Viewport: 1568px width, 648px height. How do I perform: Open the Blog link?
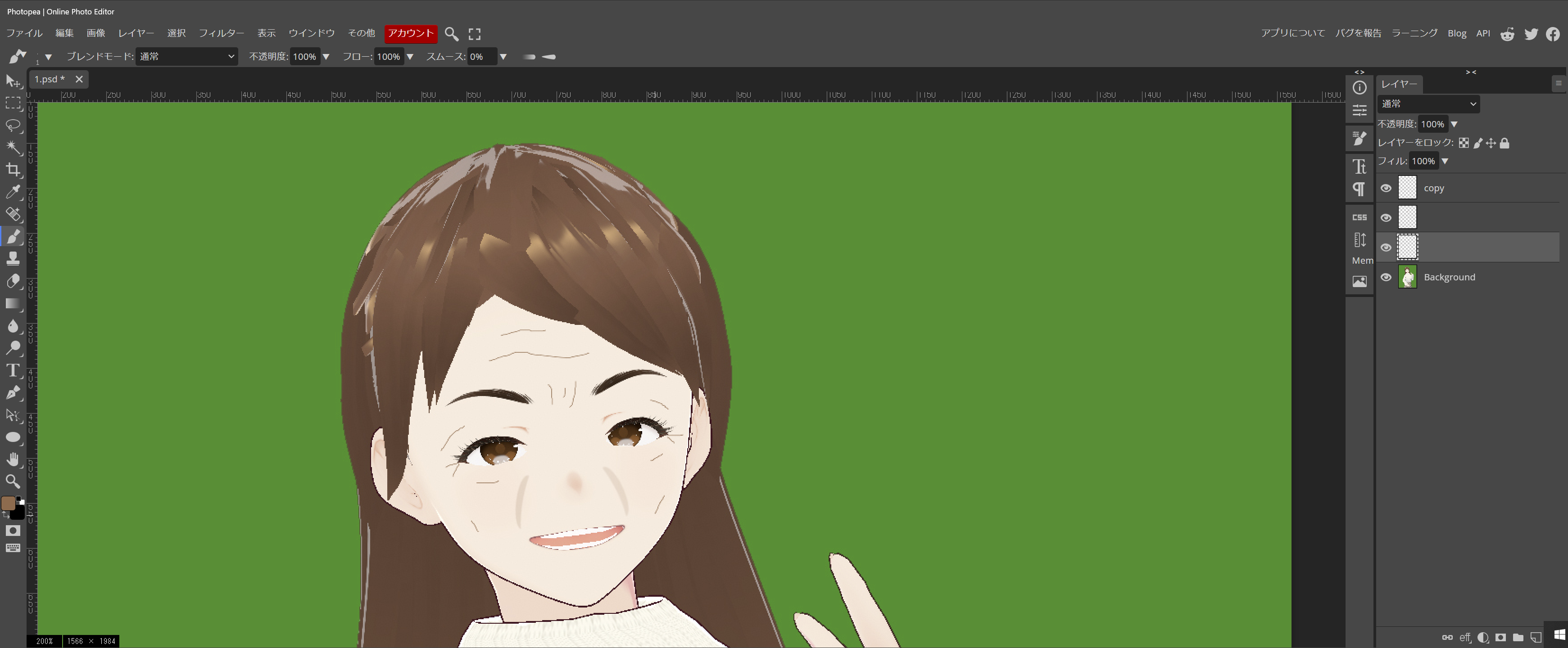pyautogui.click(x=1457, y=33)
